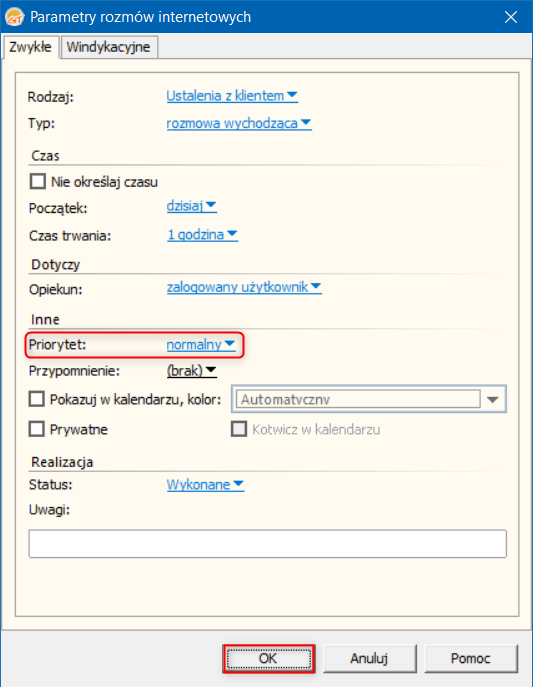Click the arrow of the color combo box

pos(493,400)
